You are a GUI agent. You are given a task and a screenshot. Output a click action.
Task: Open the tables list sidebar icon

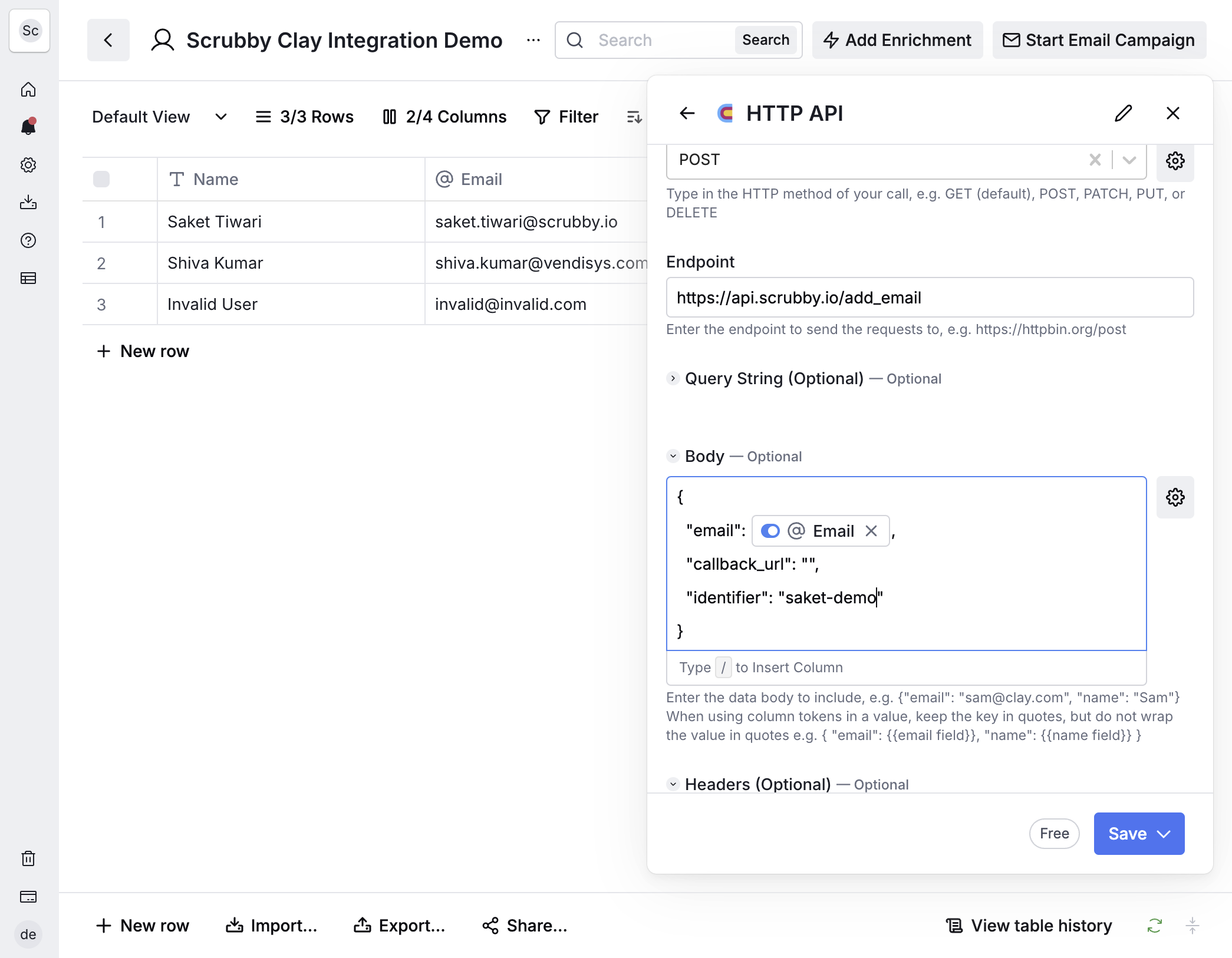[28, 278]
